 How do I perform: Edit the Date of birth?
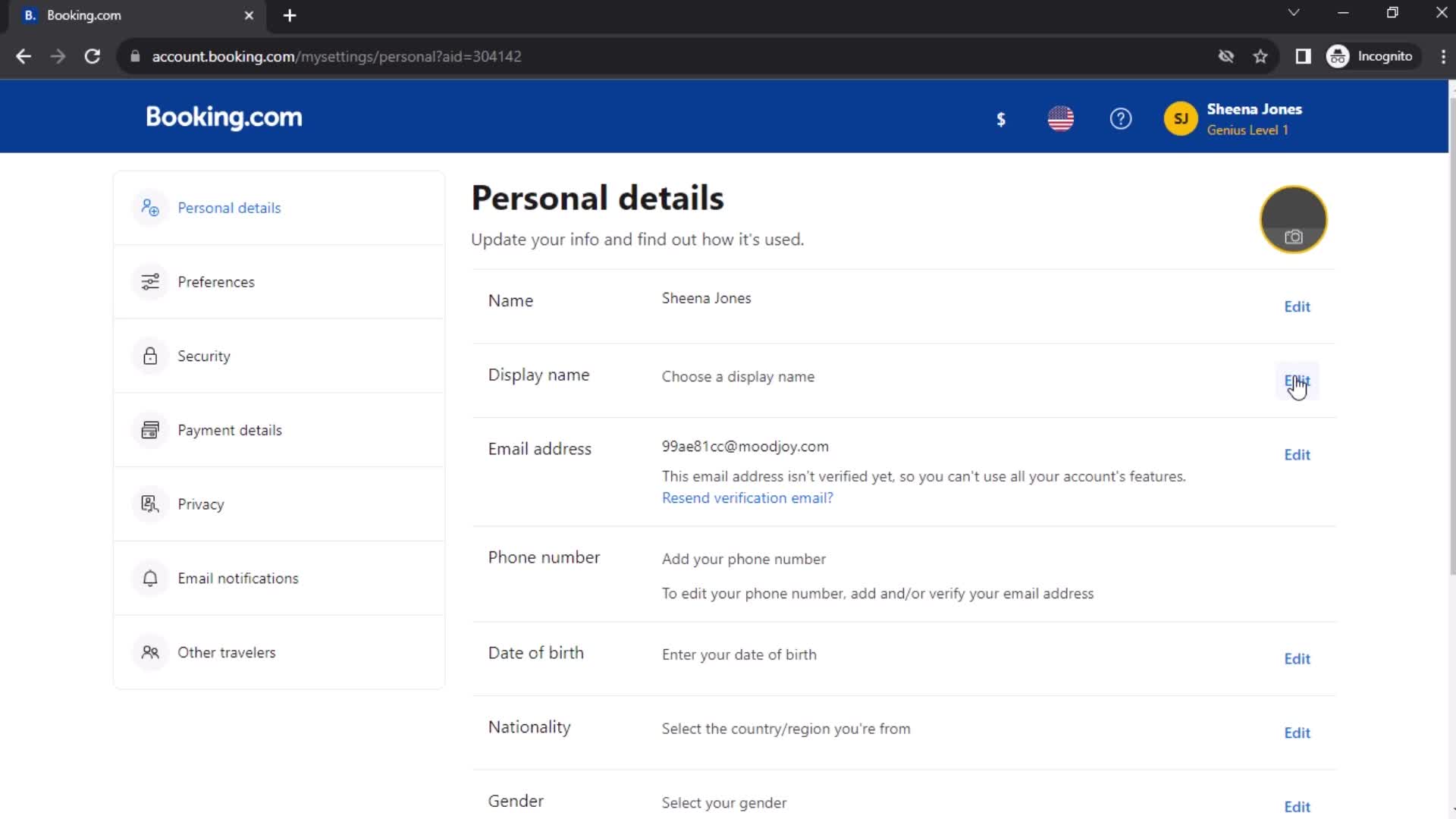point(1297,659)
